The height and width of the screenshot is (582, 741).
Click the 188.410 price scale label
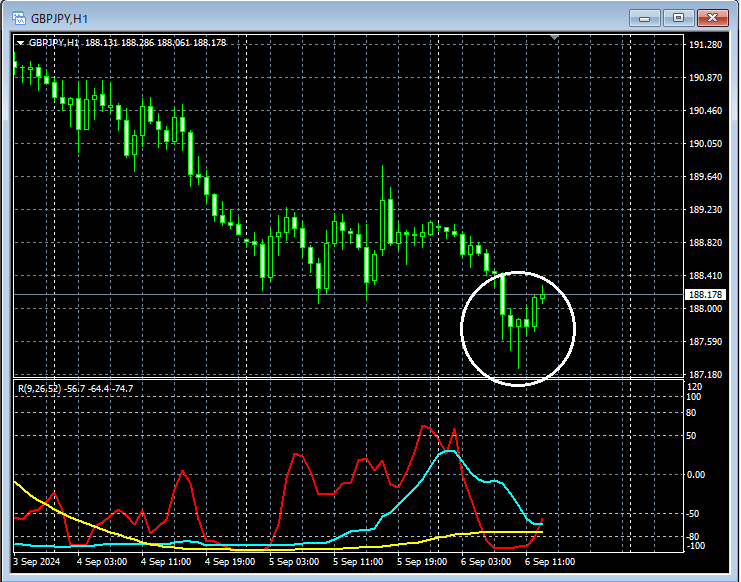point(705,275)
